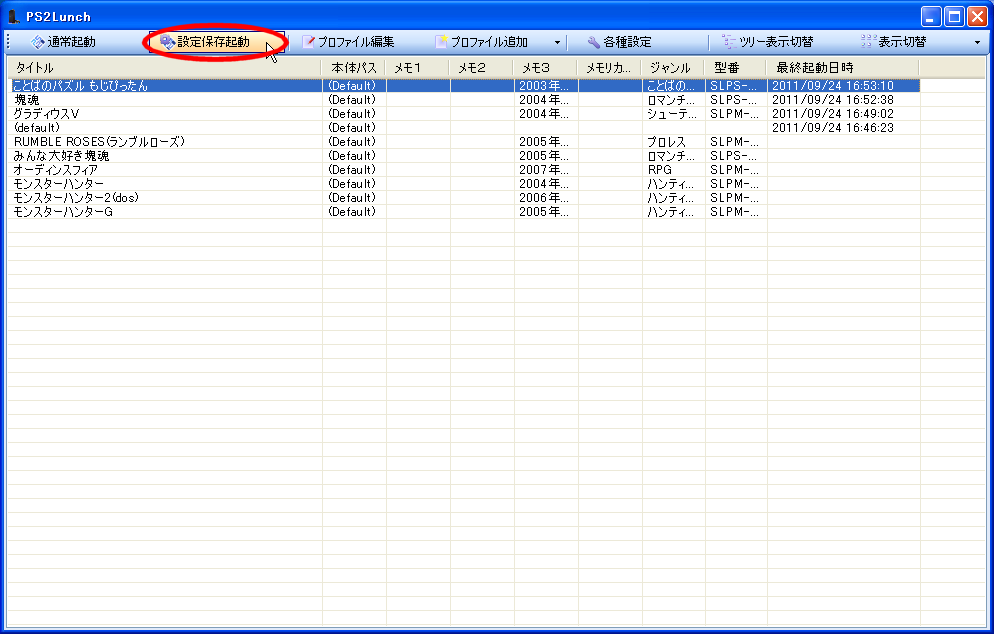Click date 2011/09/24 16:52:38

click(x=832, y=100)
